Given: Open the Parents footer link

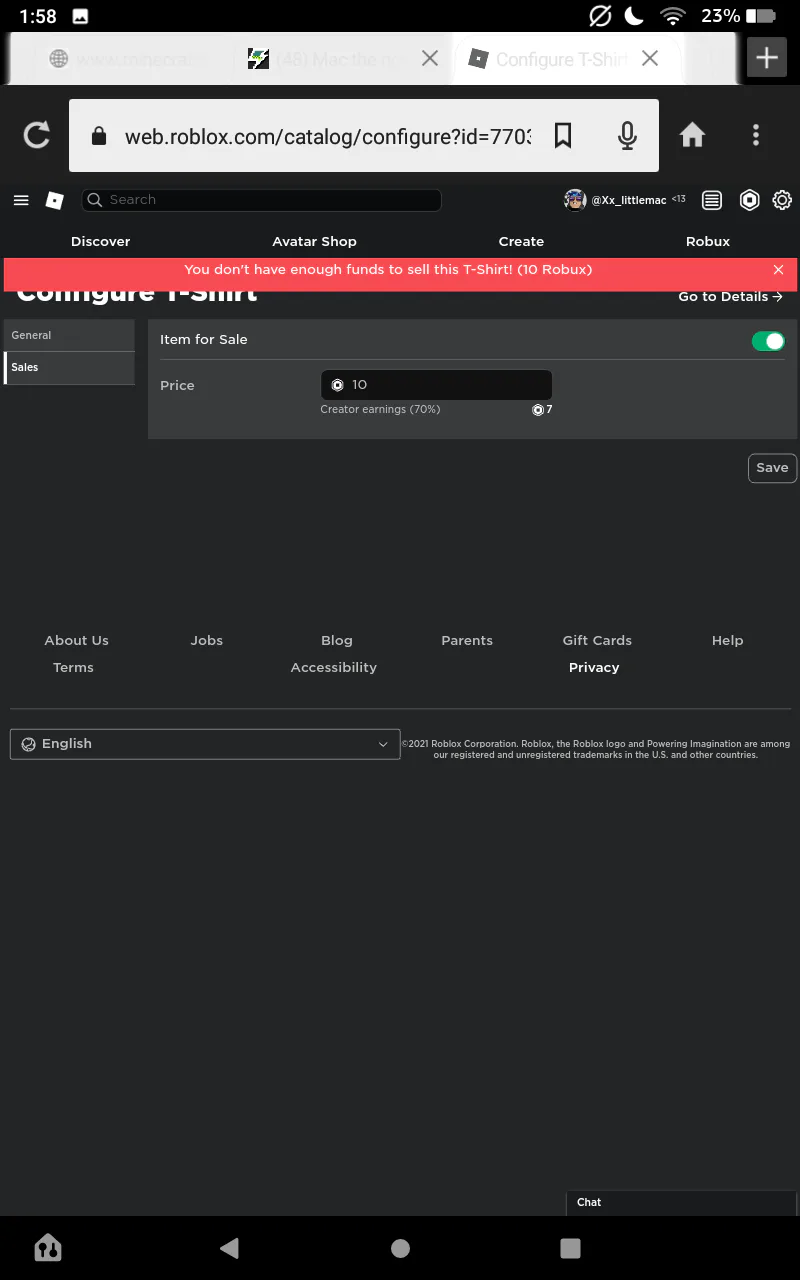Looking at the screenshot, I should click(467, 641).
